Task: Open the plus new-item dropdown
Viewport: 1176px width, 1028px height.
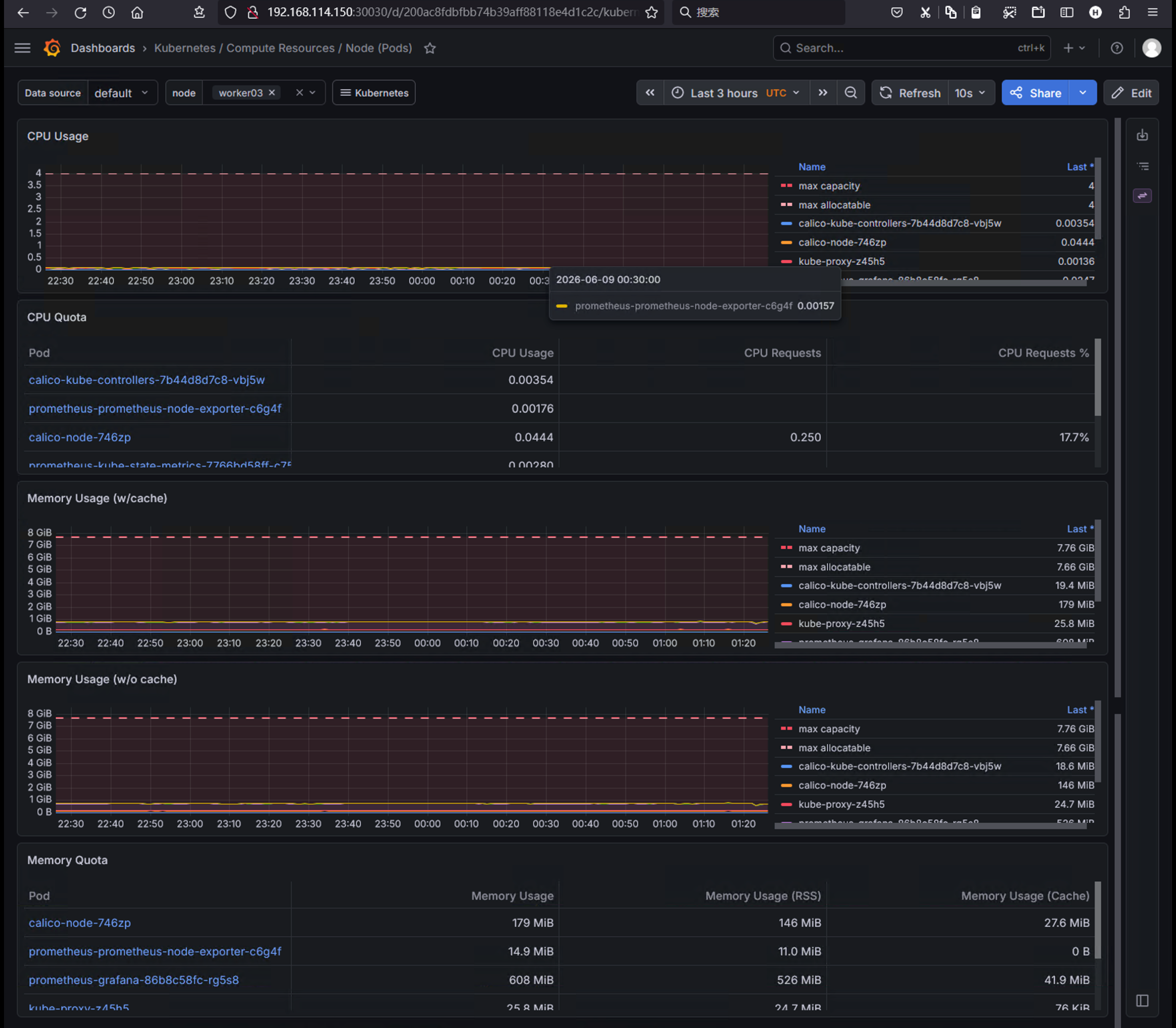Action: click(x=1074, y=48)
